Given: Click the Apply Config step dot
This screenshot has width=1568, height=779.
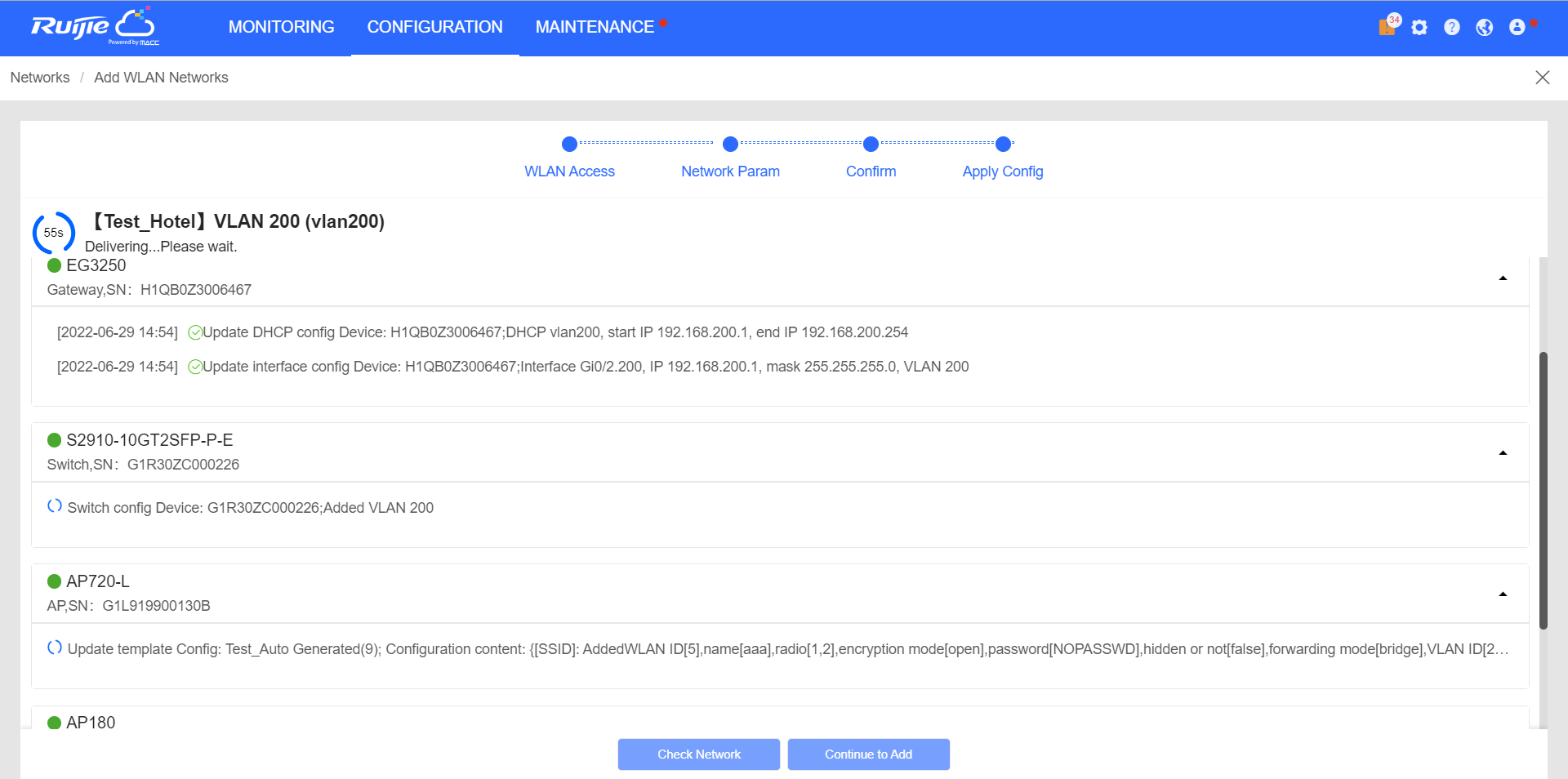Looking at the screenshot, I should point(1004,145).
